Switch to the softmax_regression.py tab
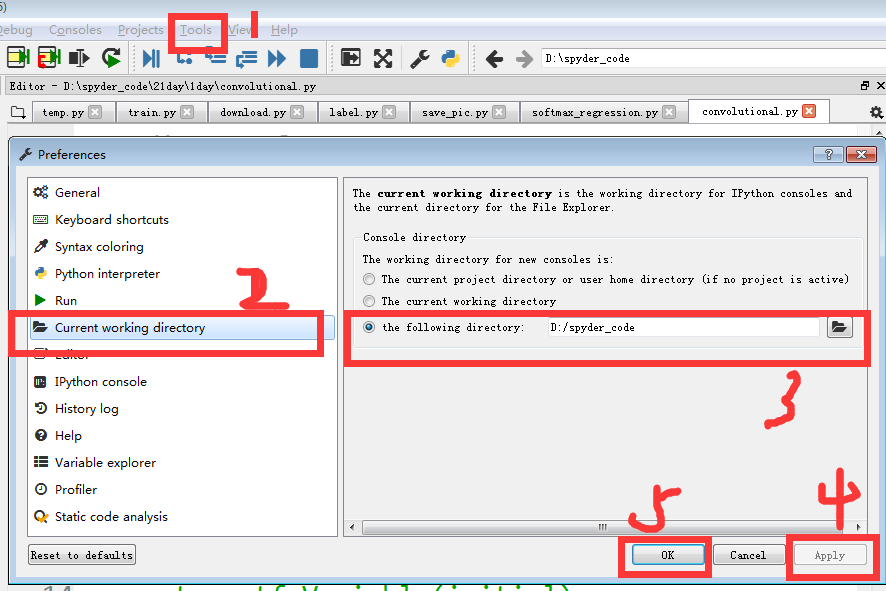This screenshot has height=591, width=886. coord(595,112)
